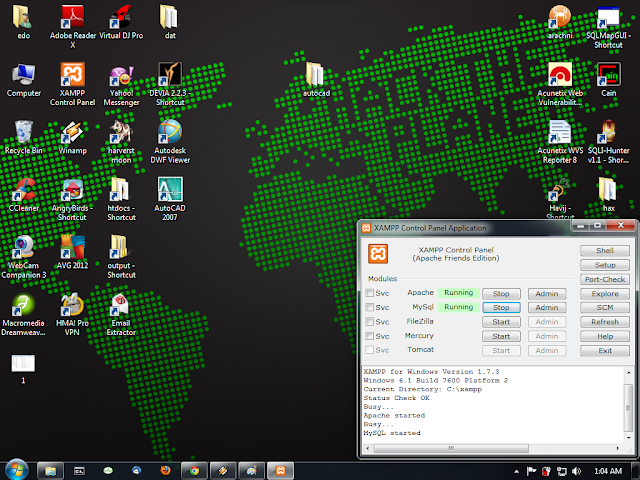
Task: Refresh the XAMPP module status
Action: [605, 322]
